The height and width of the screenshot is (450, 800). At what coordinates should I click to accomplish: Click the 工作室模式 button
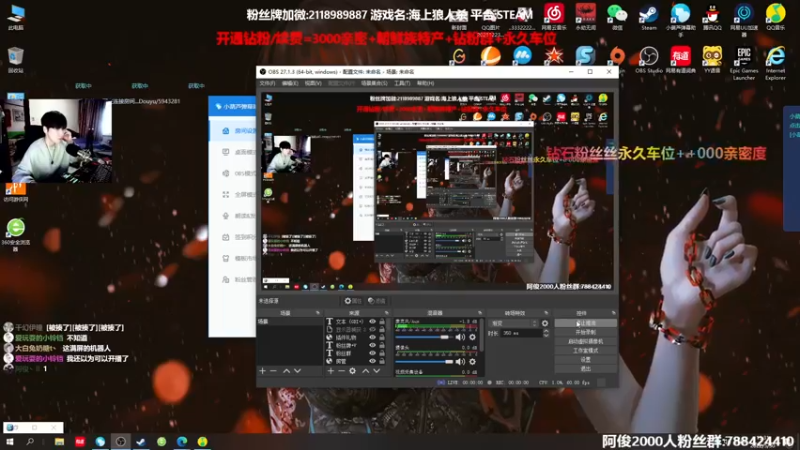[585, 351]
